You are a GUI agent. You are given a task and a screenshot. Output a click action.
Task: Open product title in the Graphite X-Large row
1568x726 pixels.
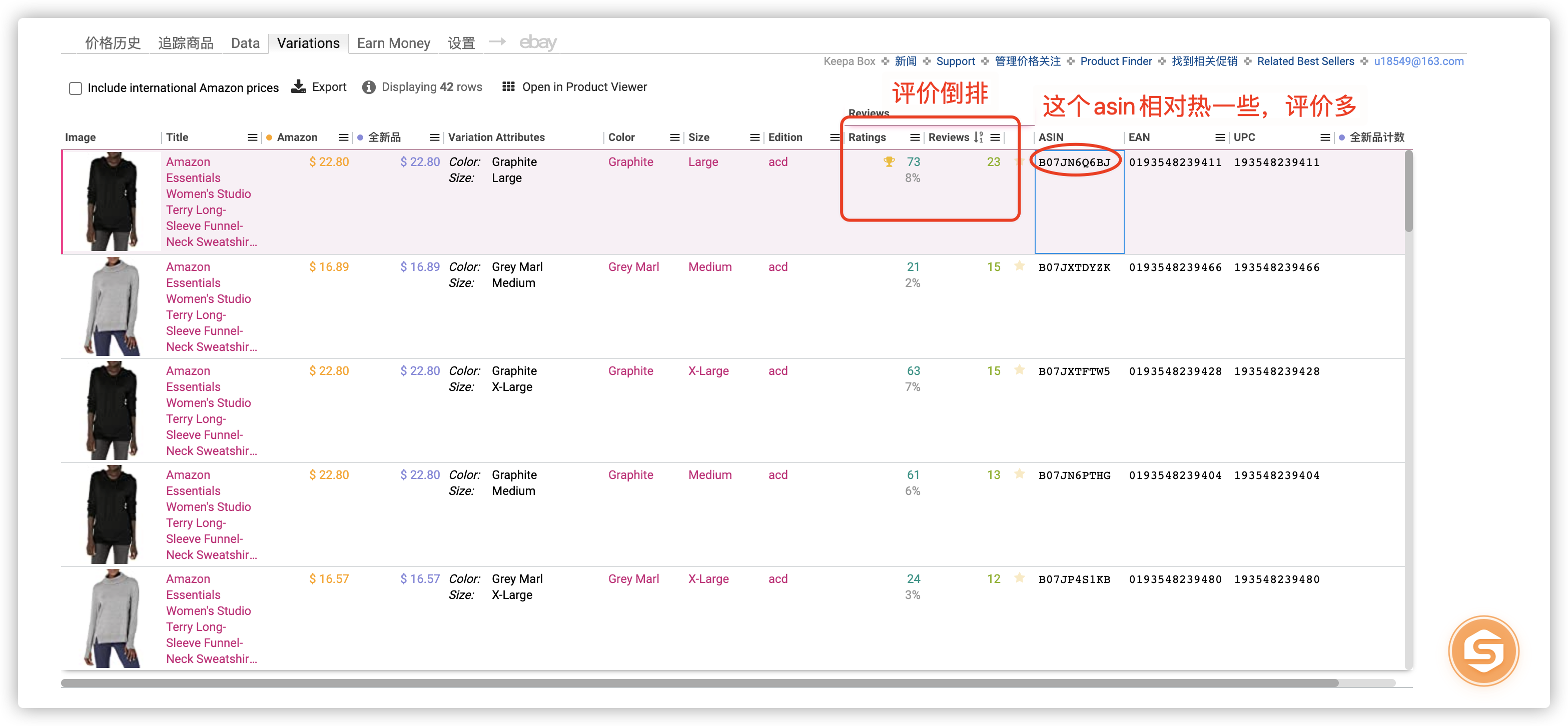[x=211, y=411]
